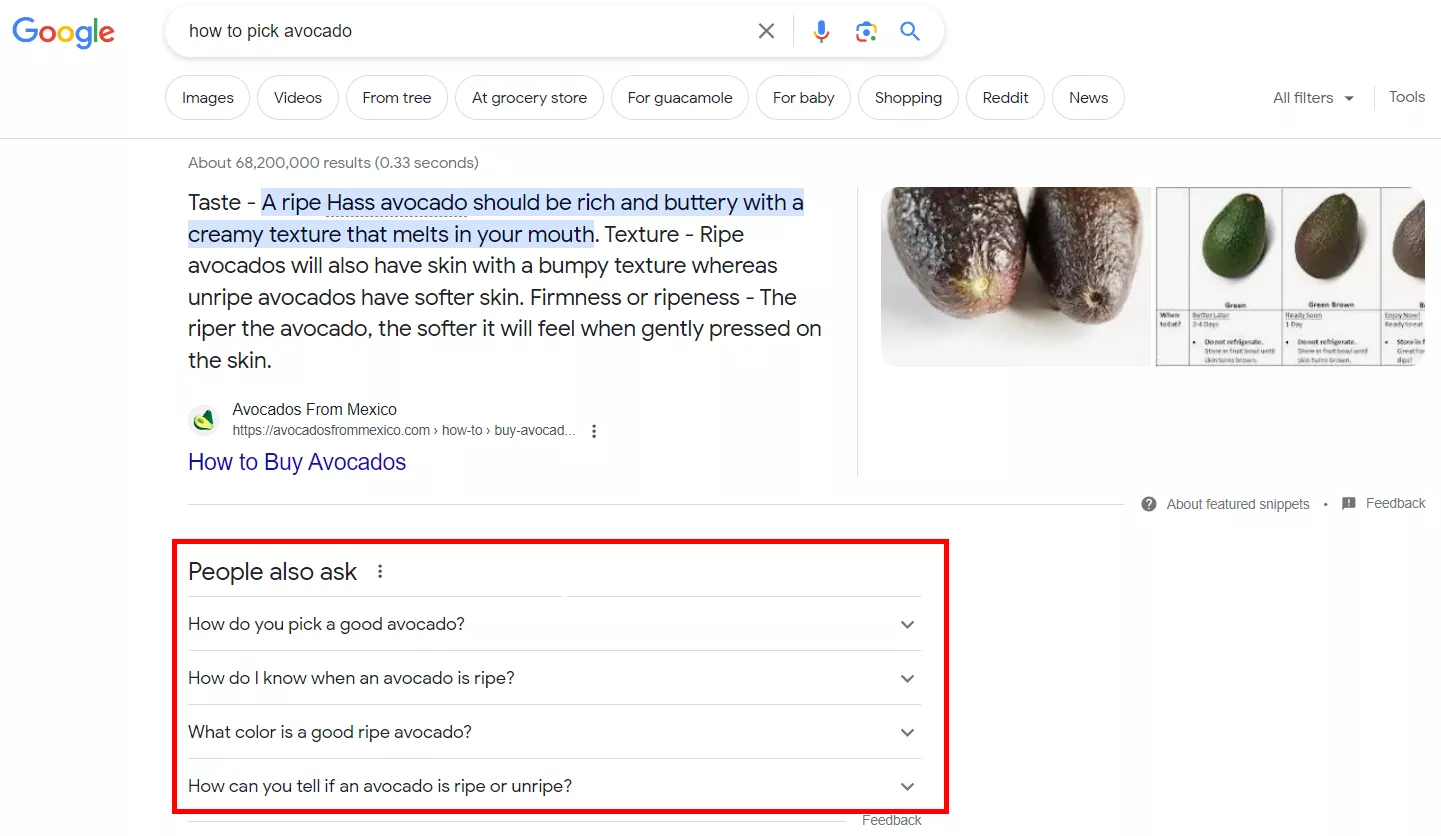The width and height of the screenshot is (1441, 836).
Task: Click the magnifying glass search icon
Action: point(910,31)
